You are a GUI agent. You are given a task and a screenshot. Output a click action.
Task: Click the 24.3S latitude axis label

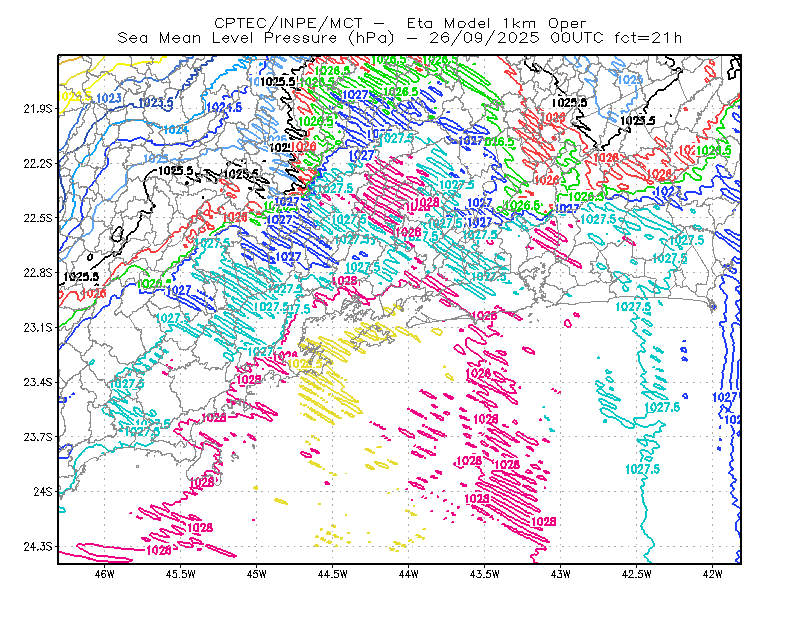pos(38,547)
